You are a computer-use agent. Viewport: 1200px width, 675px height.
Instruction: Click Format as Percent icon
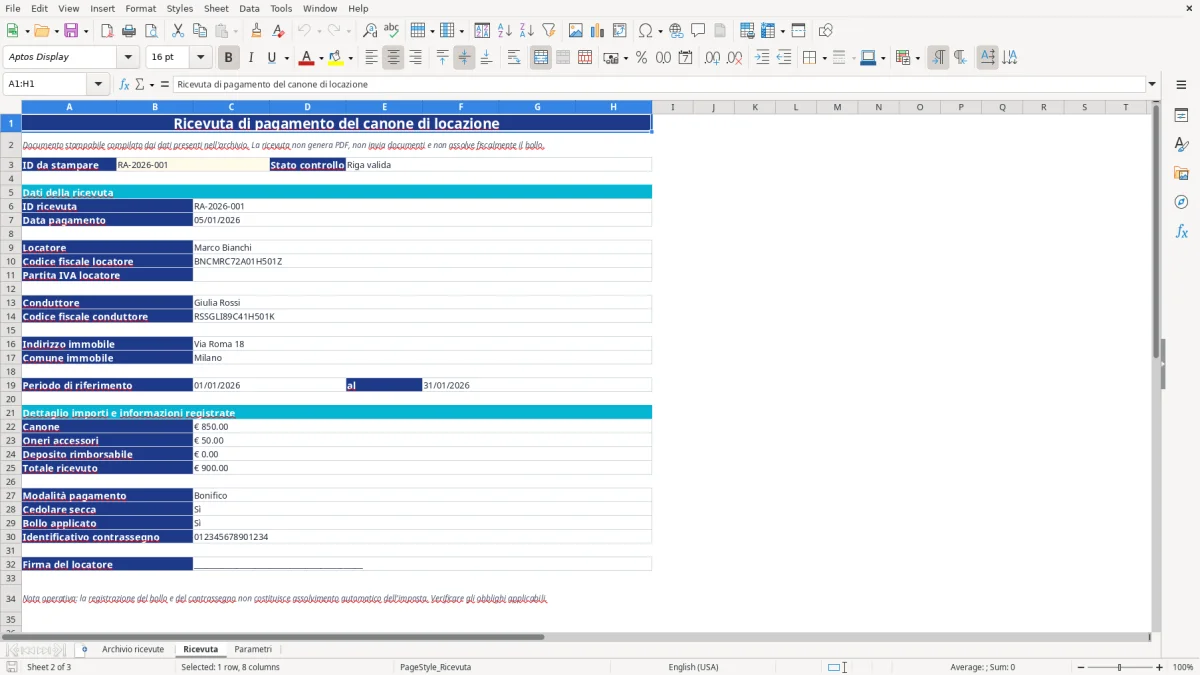pos(641,58)
